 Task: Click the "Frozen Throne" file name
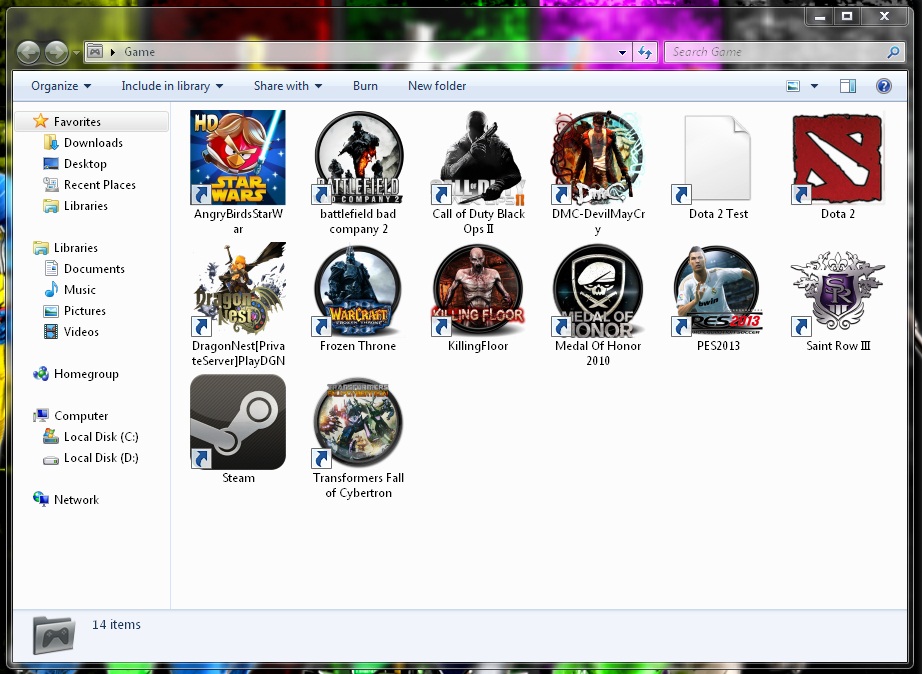point(358,346)
